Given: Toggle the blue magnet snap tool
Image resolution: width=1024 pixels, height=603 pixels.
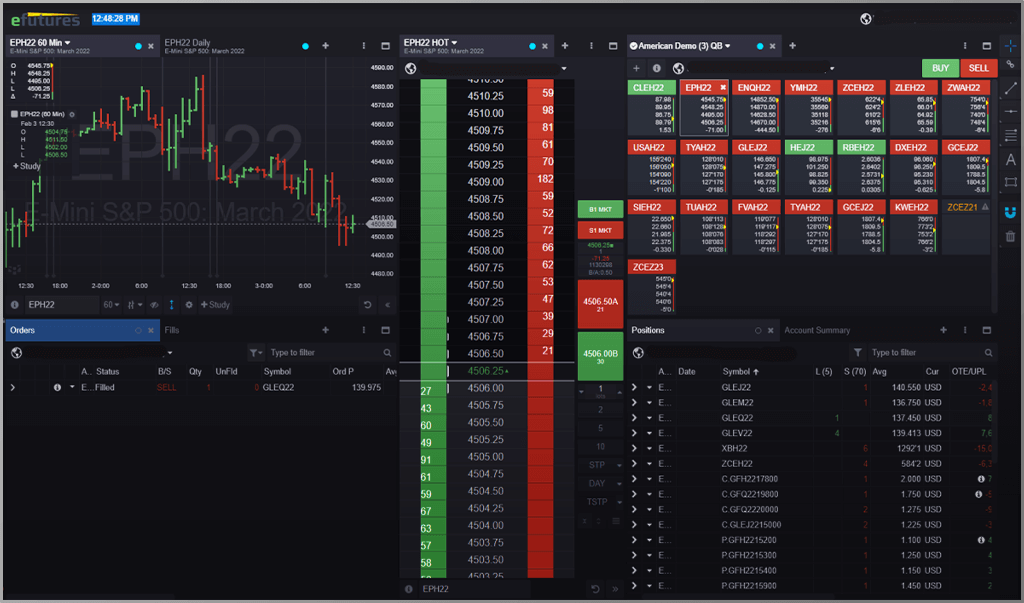Looking at the screenshot, I should (1012, 213).
